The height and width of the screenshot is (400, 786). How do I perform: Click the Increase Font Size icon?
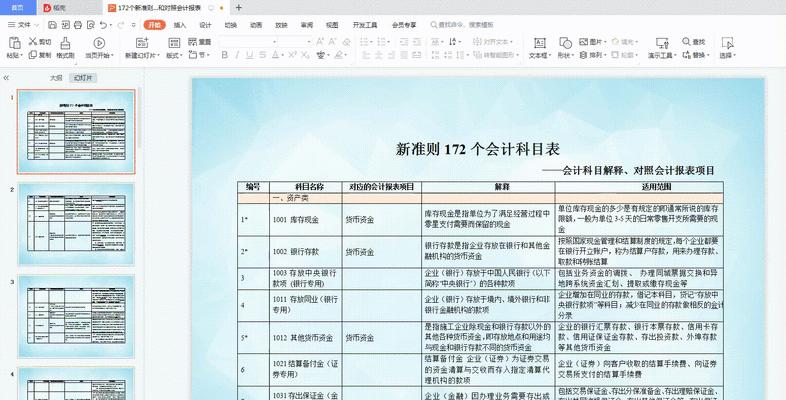[x=320, y=42]
